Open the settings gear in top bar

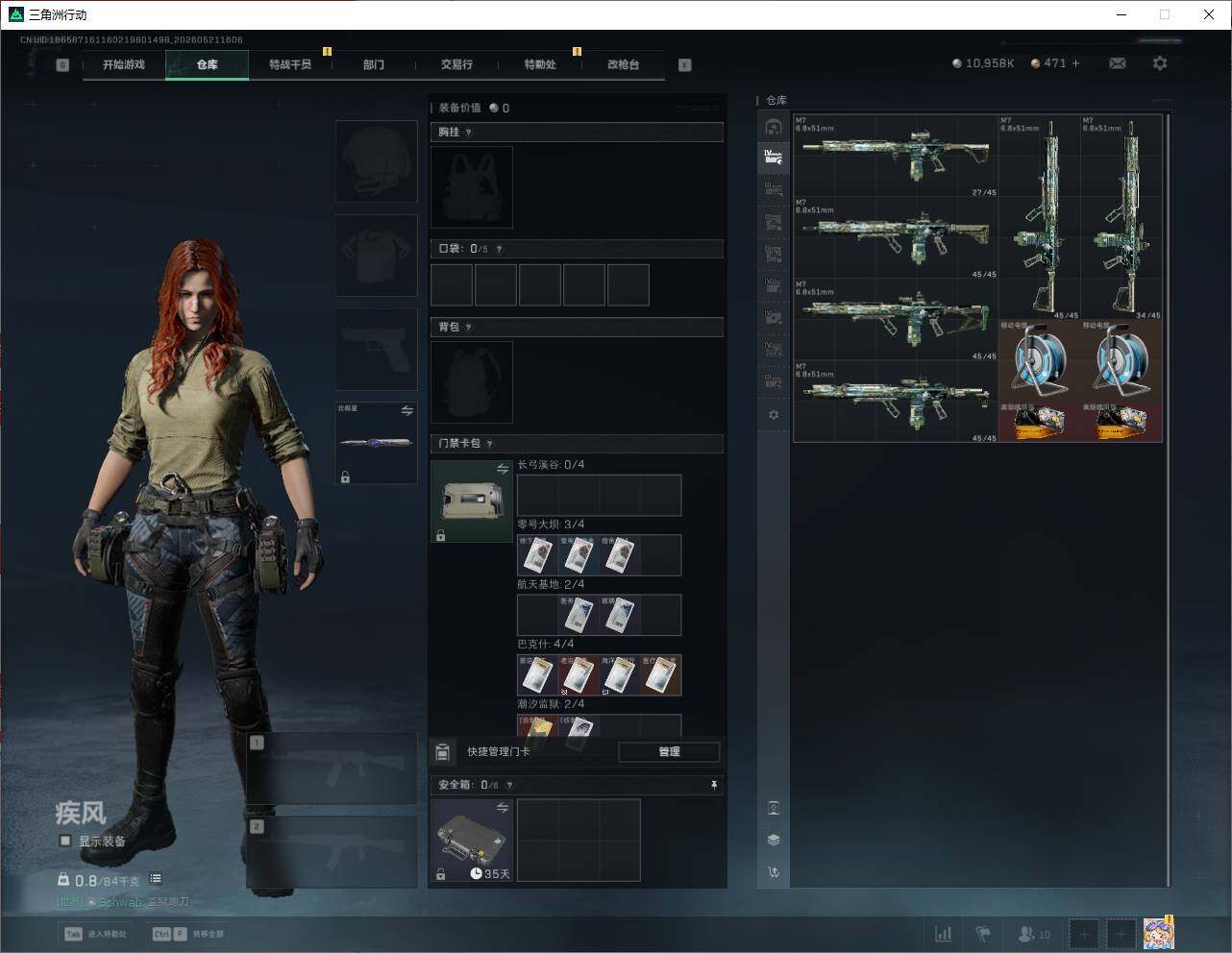pos(1160,63)
